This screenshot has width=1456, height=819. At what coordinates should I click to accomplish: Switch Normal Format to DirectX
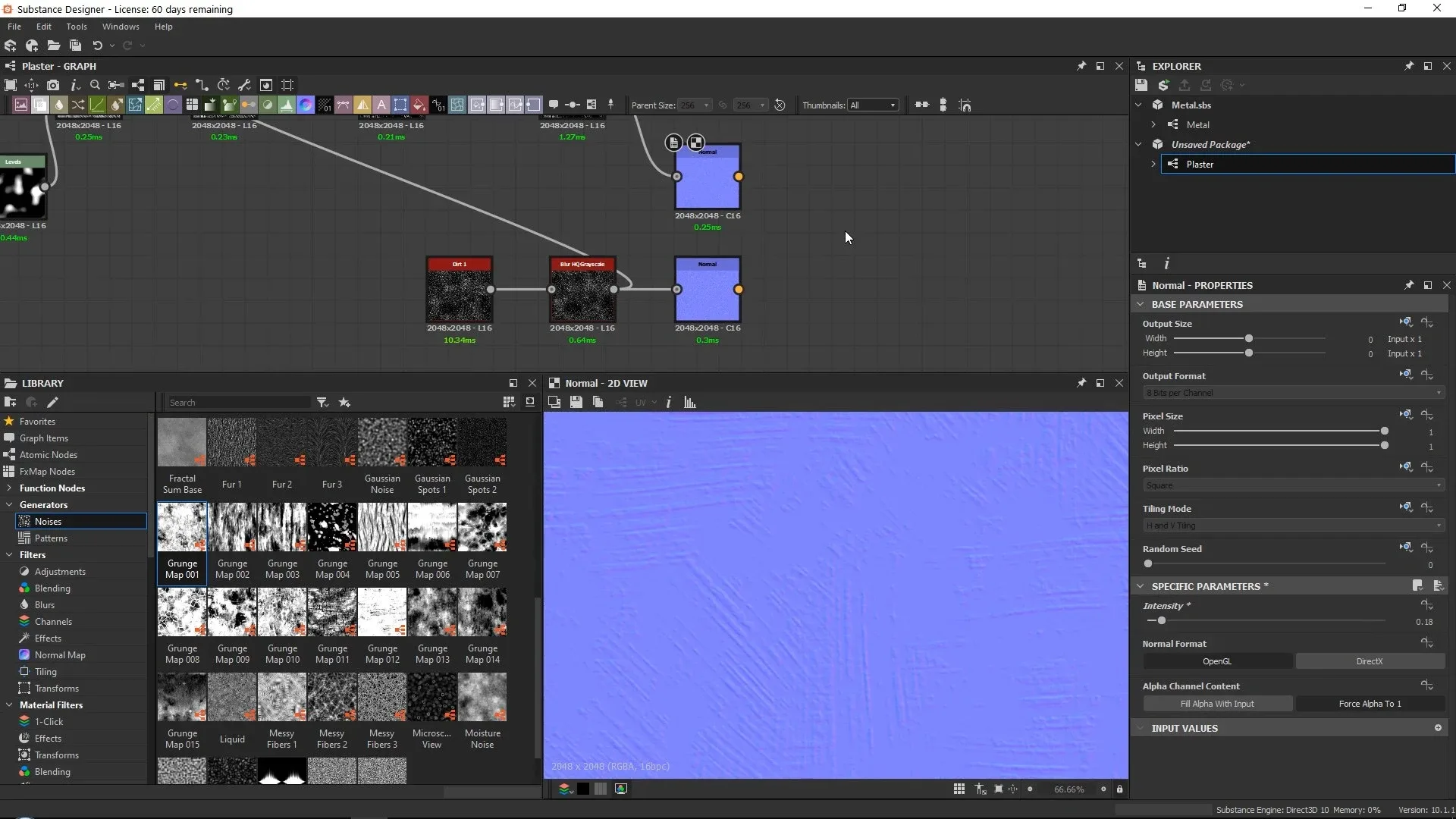pyautogui.click(x=1370, y=661)
